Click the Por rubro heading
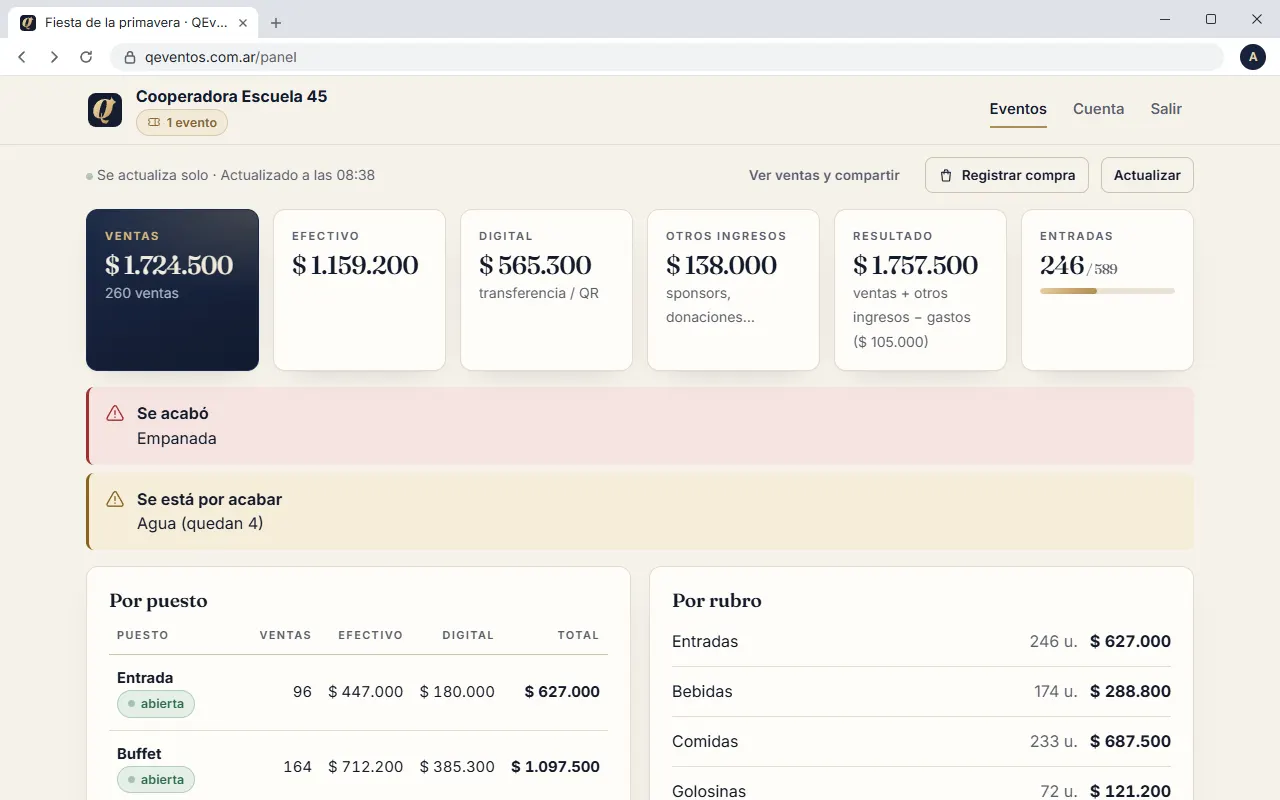 coord(717,601)
